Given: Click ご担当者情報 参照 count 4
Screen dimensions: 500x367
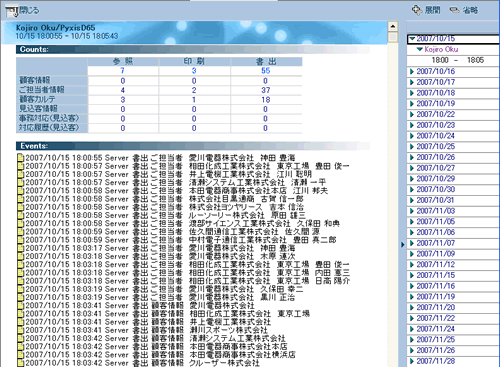Looking at the screenshot, I should (123, 90).
